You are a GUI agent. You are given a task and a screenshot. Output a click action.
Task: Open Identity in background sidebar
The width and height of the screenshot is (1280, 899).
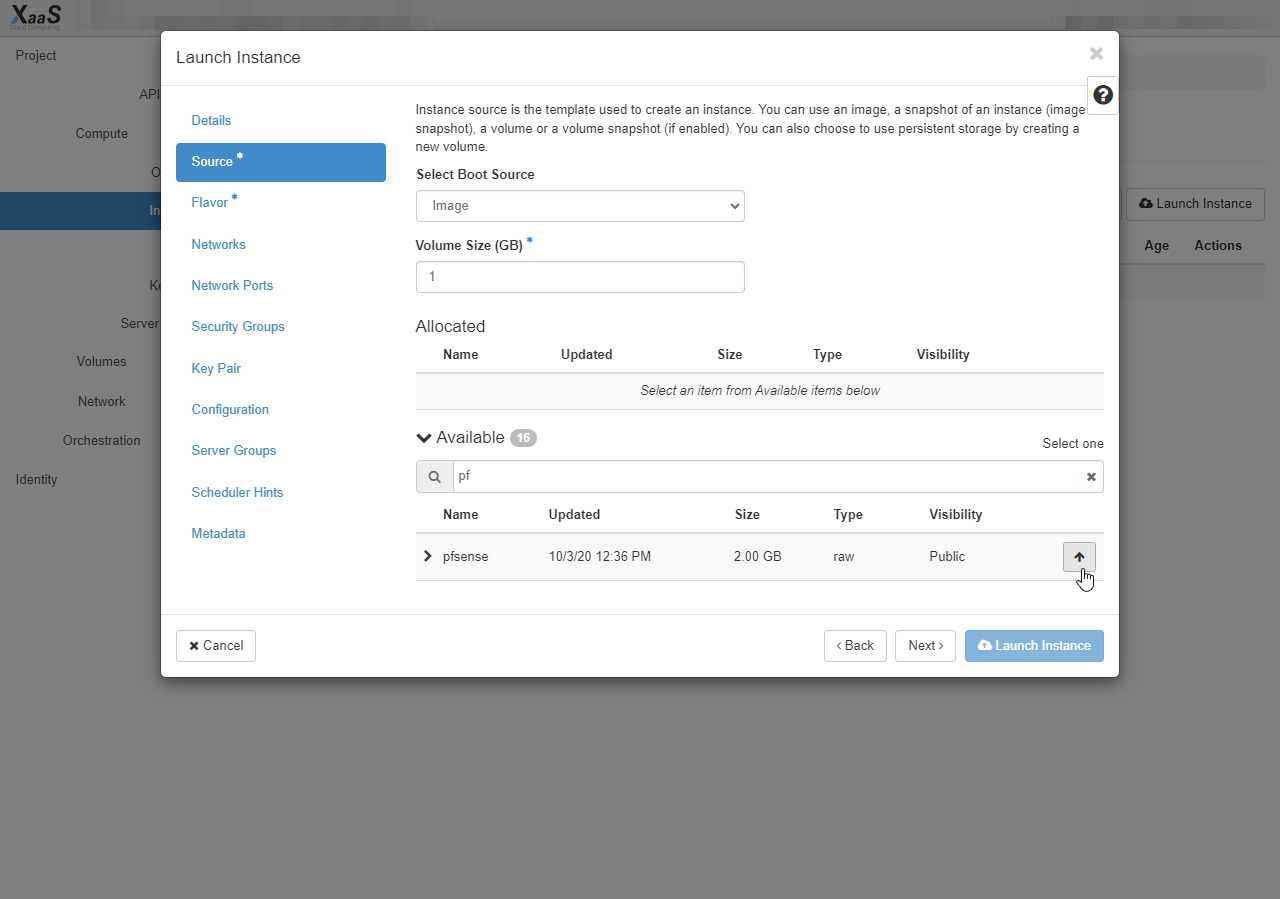click(x=36, y=479)
